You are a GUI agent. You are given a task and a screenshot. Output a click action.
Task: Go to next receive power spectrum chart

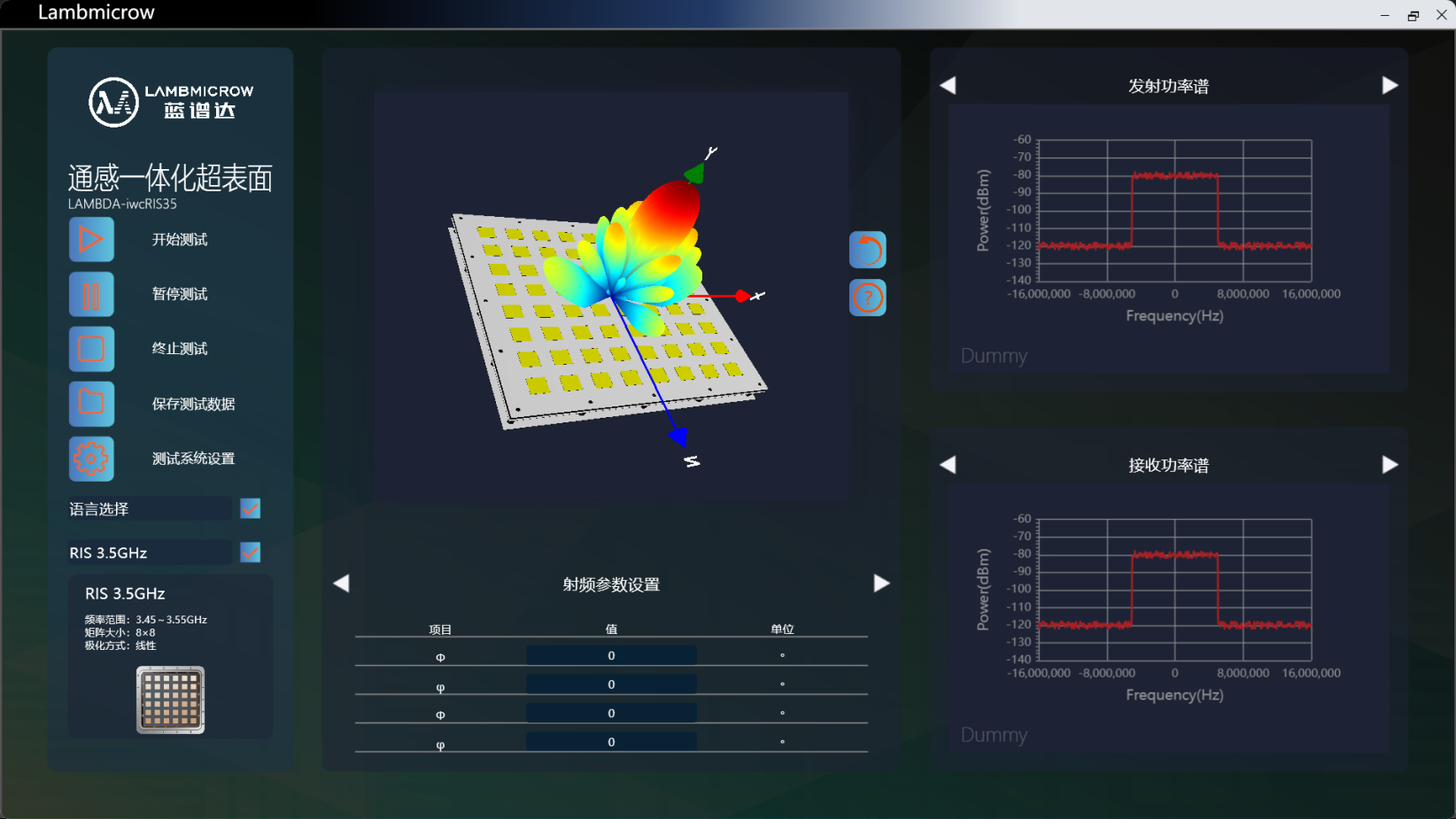1390,465
